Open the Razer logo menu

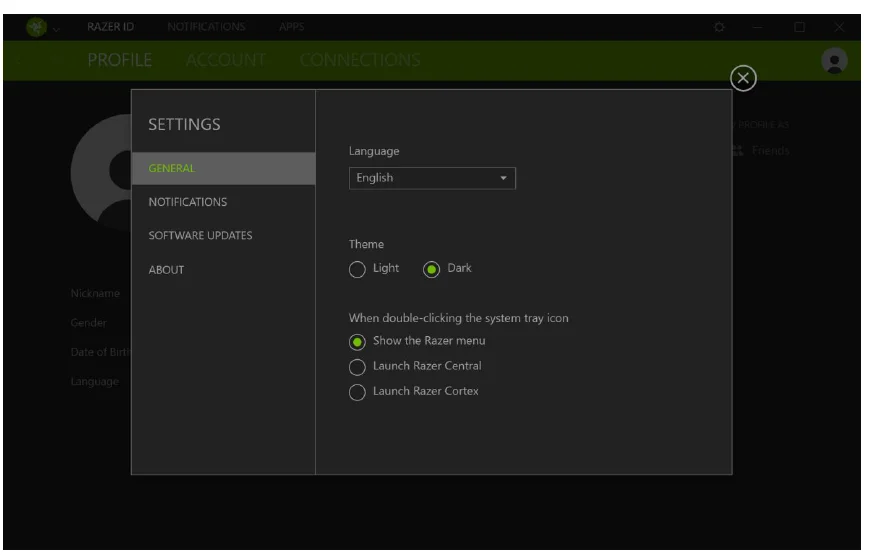(37, 27)
